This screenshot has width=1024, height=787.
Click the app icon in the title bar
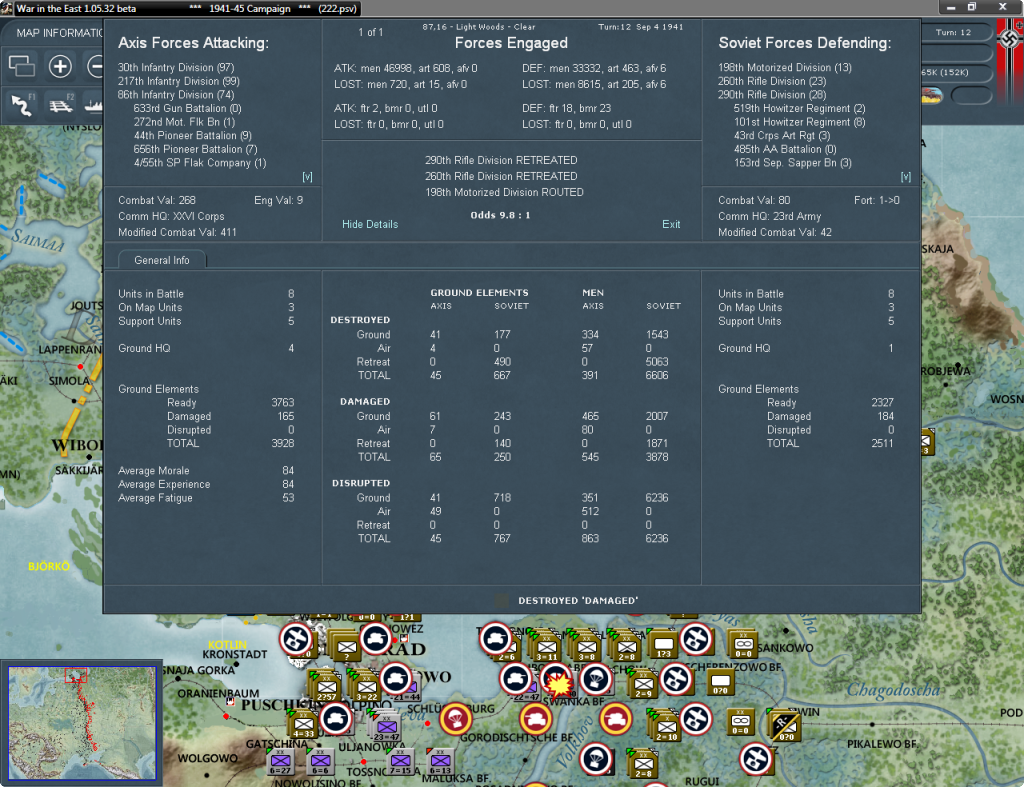pyautogui.click(x=7, y=8)
